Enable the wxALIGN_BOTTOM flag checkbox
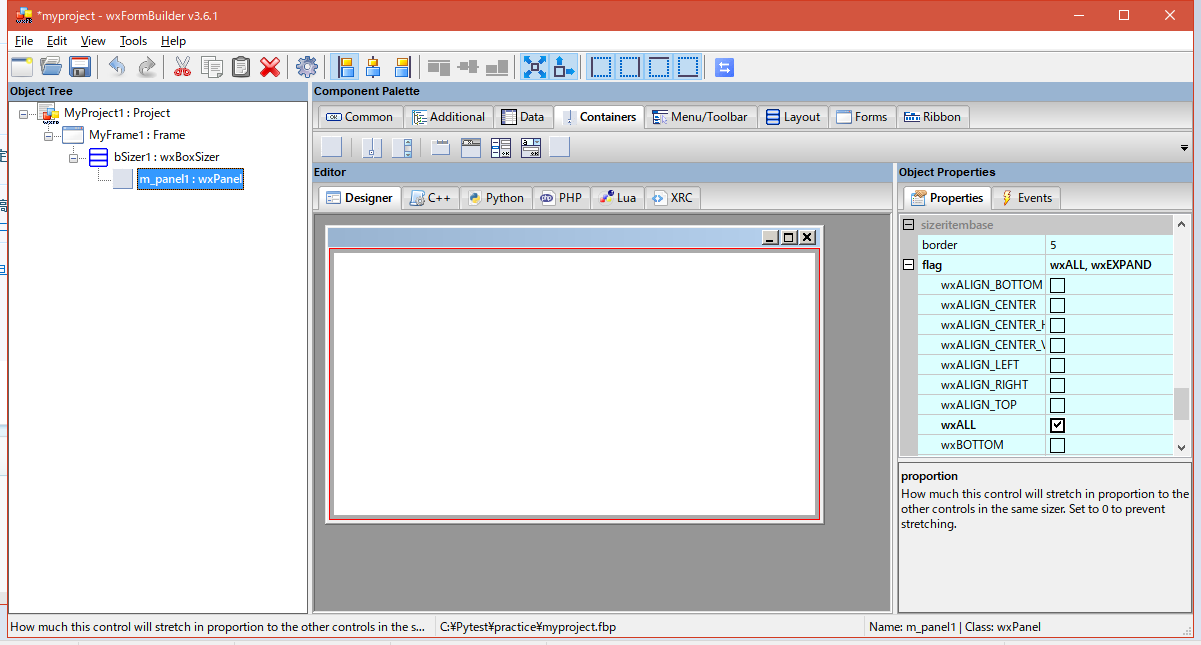This screenshot has height=645, width=1201. [1057, 285]
